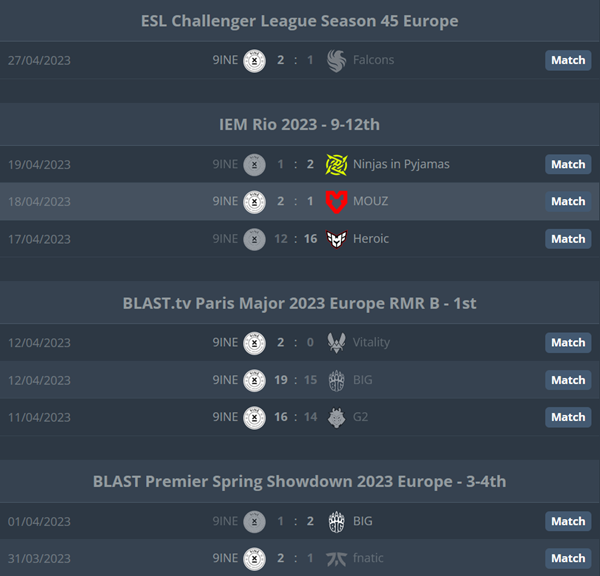The image size is (600, 576).
Task: Click BIG logo in 19:15 match row
Action: point(336,380)
